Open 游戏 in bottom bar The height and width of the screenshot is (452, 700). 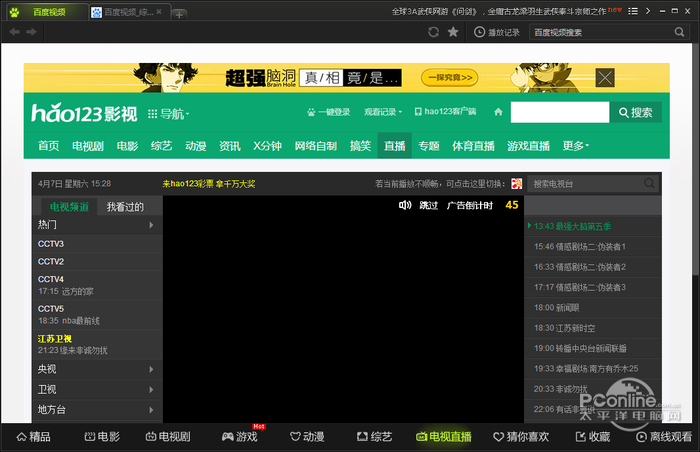240,437
